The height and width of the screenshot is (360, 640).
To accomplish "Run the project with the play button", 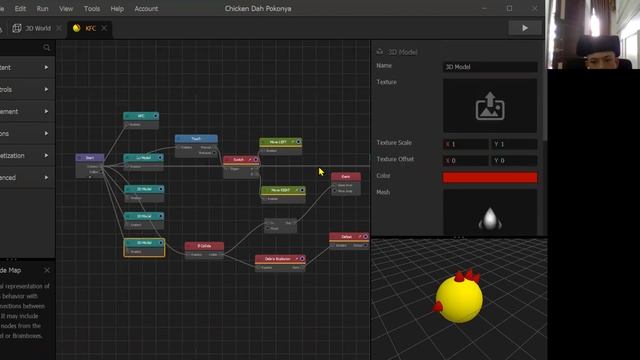I will pos(525,28).
